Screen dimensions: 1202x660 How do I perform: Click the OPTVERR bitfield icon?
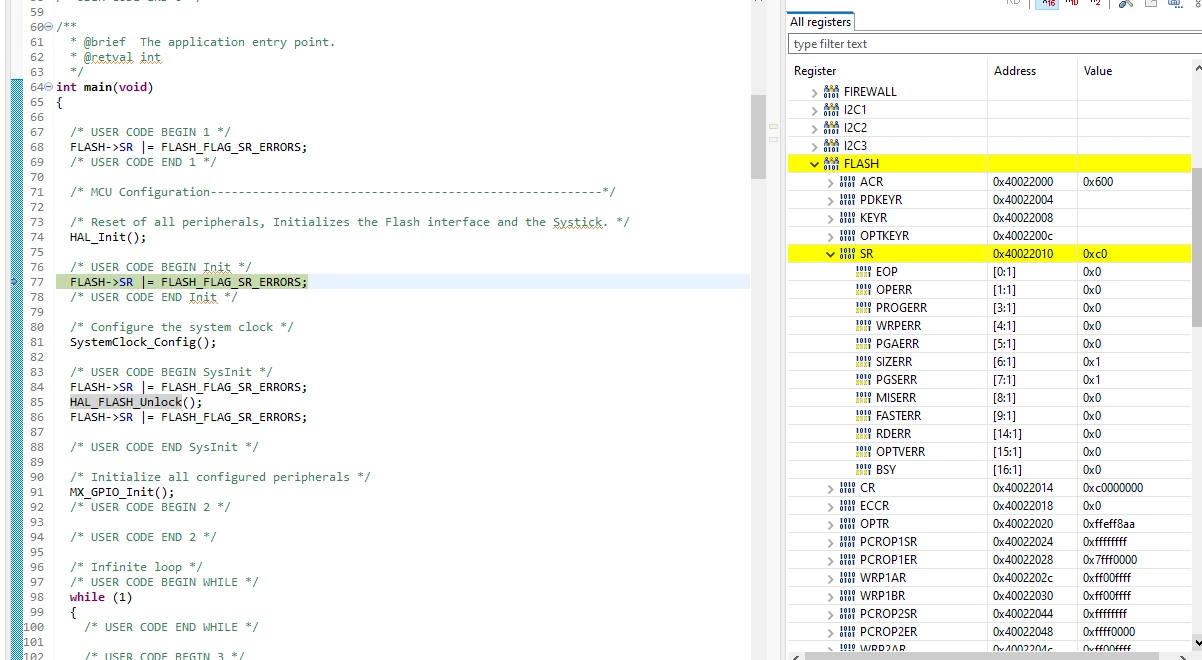click(x=864, y=452)
